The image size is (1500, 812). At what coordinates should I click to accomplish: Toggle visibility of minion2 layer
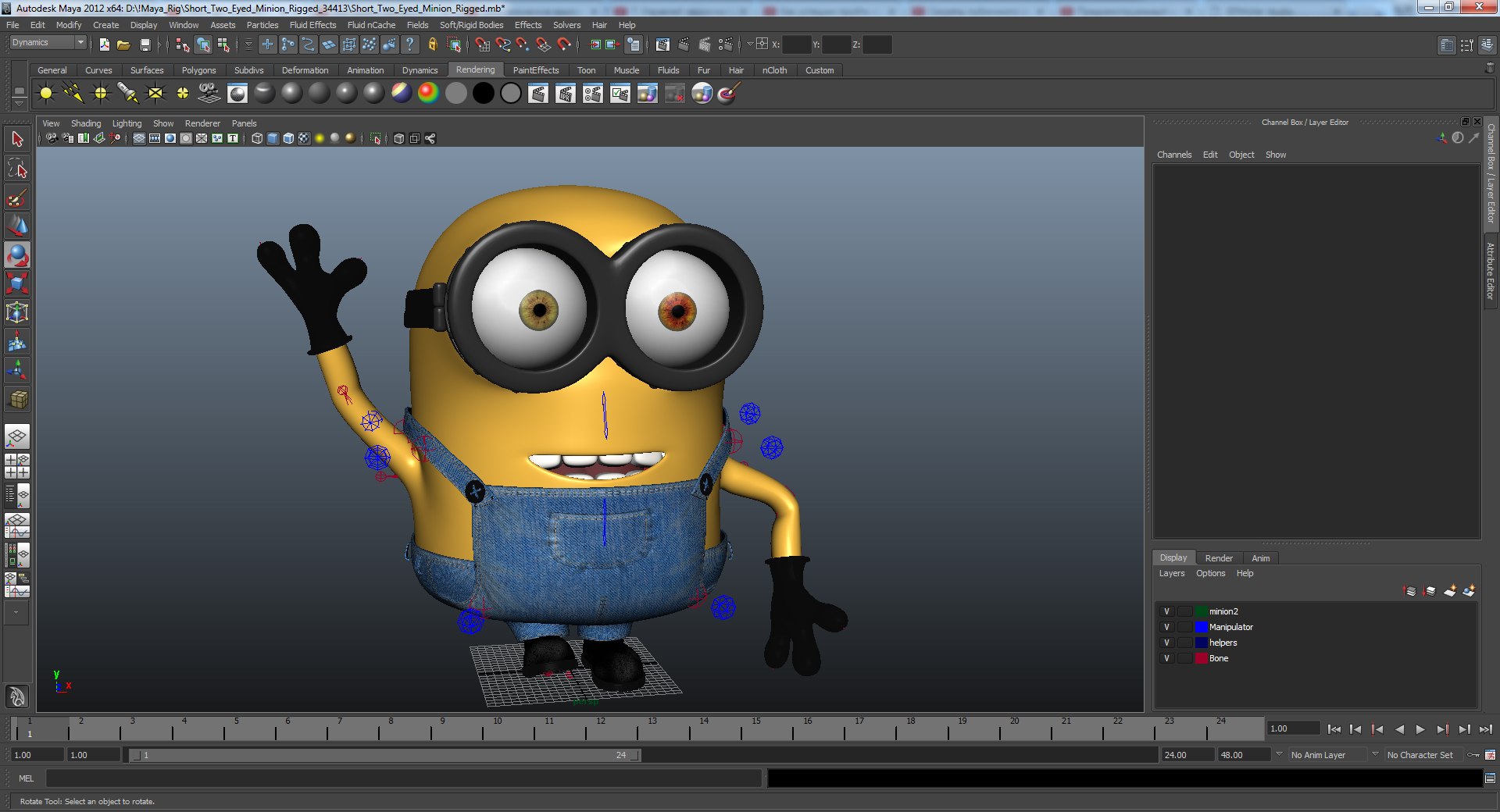(1167, 611)
